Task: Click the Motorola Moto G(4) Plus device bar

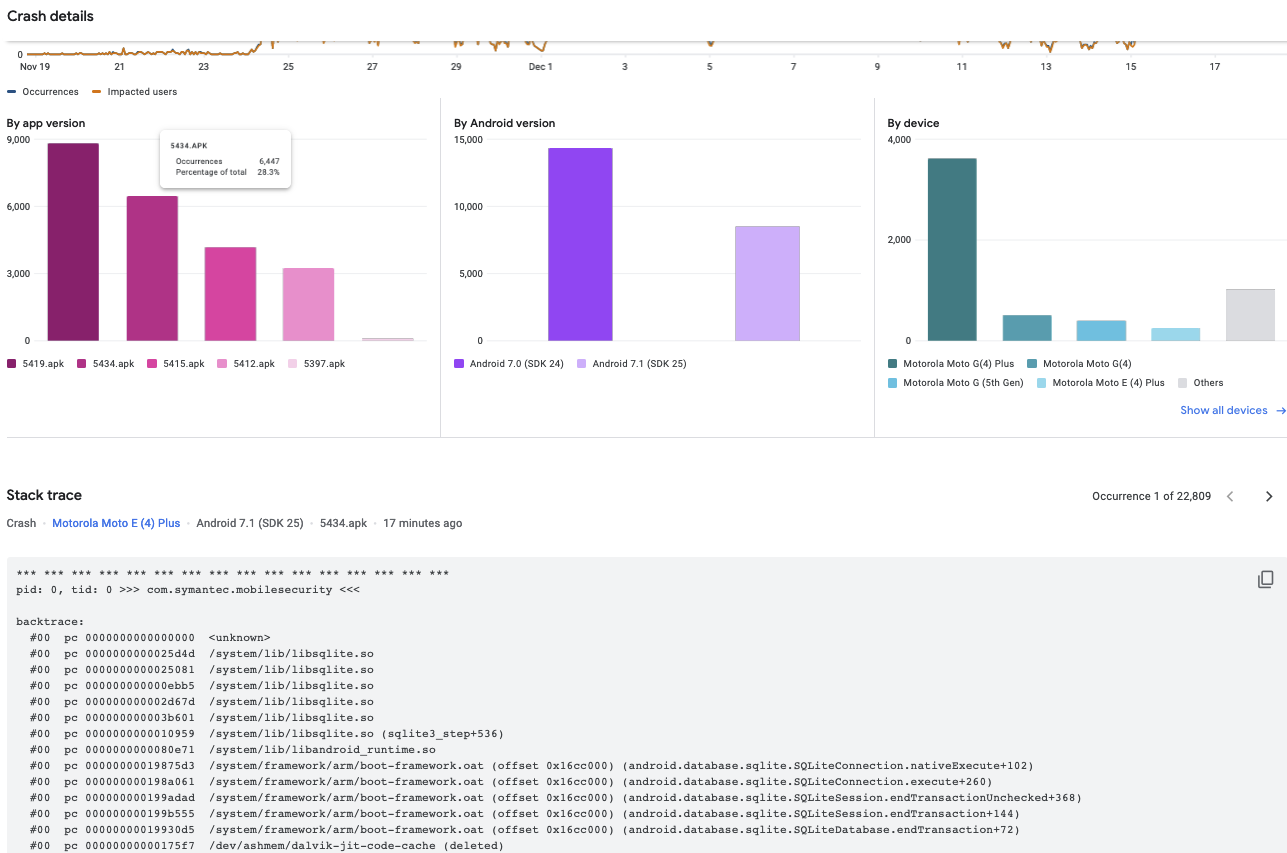Action: (952, 249)
